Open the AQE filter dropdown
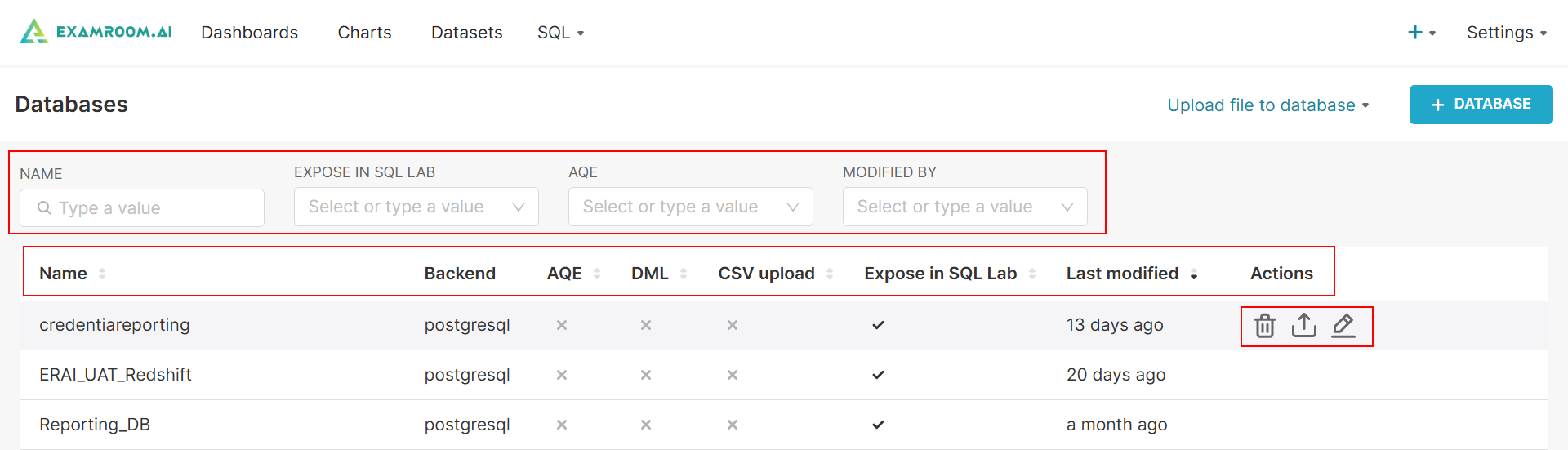The height and width of the screenshot is (450, 1568). [690, 207]
